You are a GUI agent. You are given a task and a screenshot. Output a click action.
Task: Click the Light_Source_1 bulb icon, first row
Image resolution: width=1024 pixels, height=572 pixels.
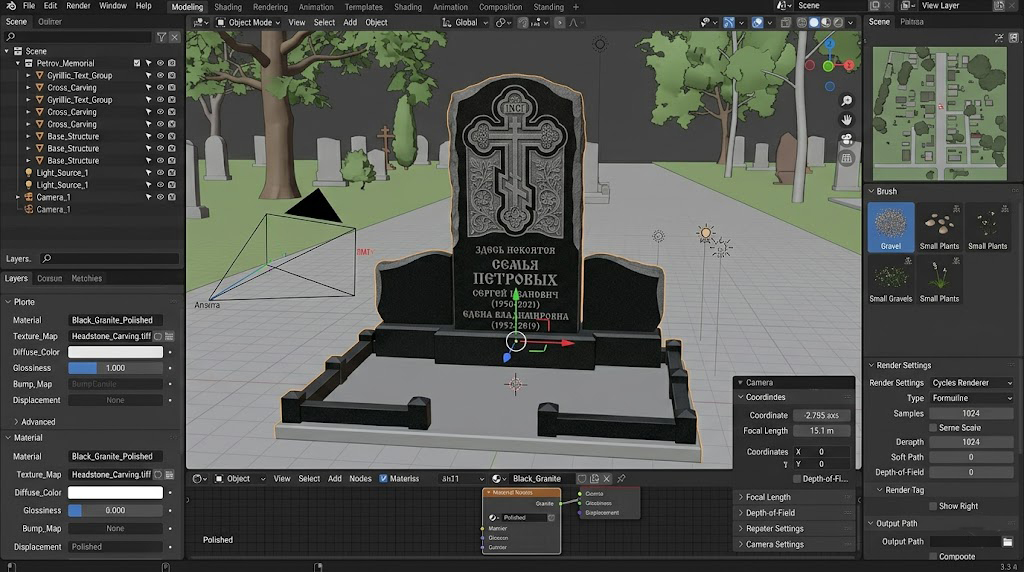(29, 173)
